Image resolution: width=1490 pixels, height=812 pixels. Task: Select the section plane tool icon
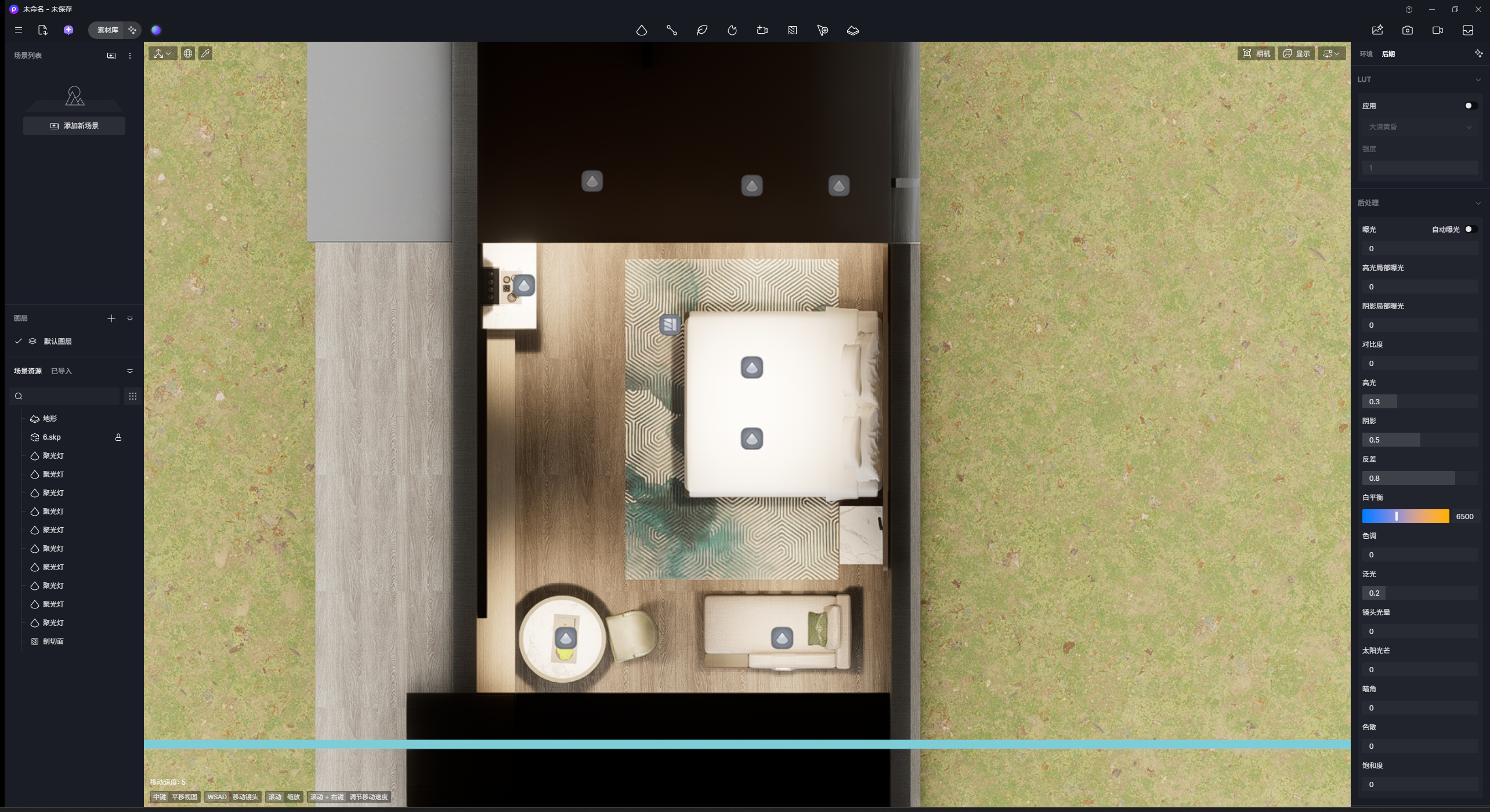click(x=792, y=30)
